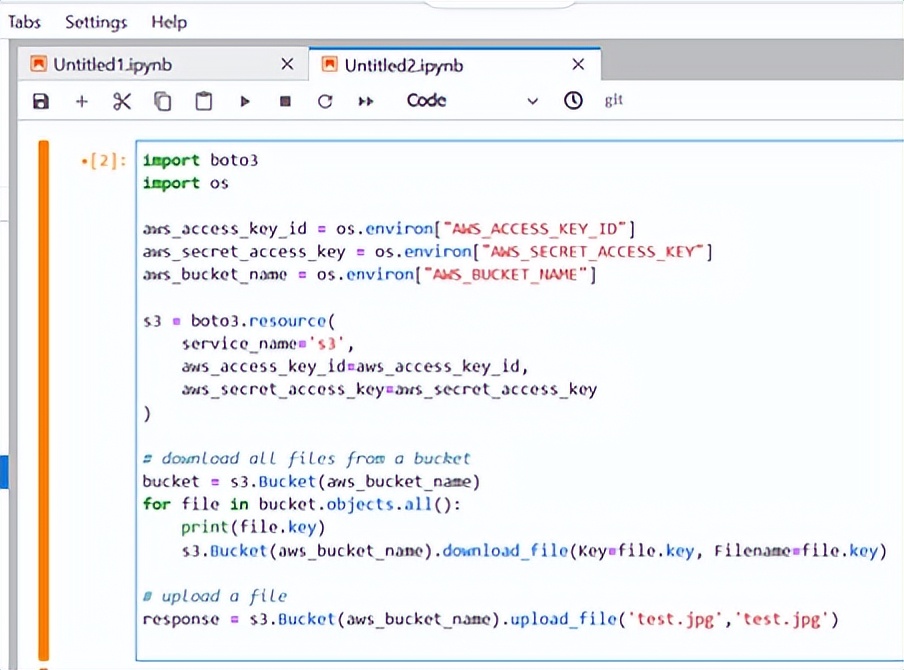Paste cell from the clipboard

[x=203, y=100]
